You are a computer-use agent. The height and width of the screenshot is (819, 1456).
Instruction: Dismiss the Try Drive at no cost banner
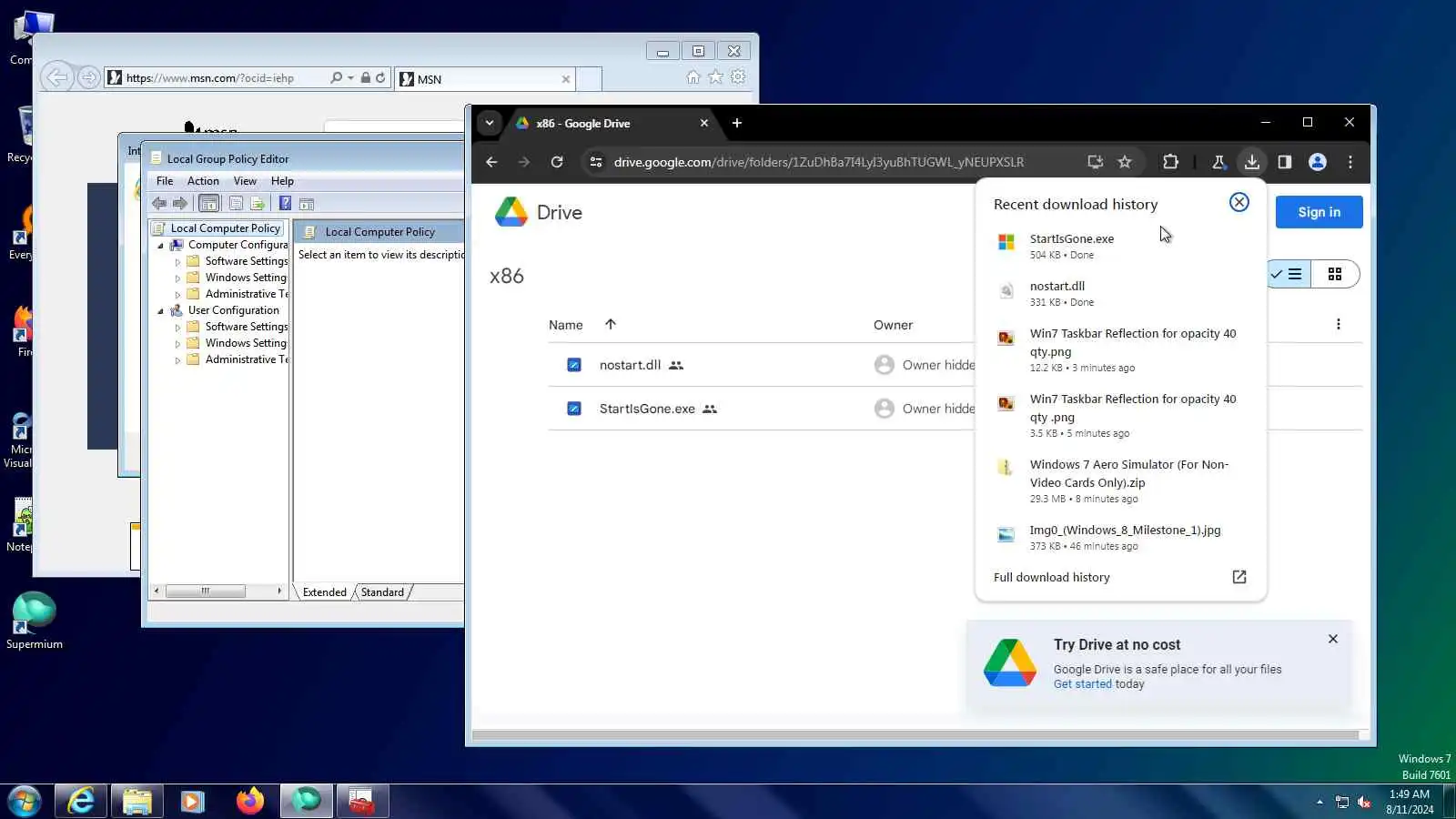click(1333, 639)
